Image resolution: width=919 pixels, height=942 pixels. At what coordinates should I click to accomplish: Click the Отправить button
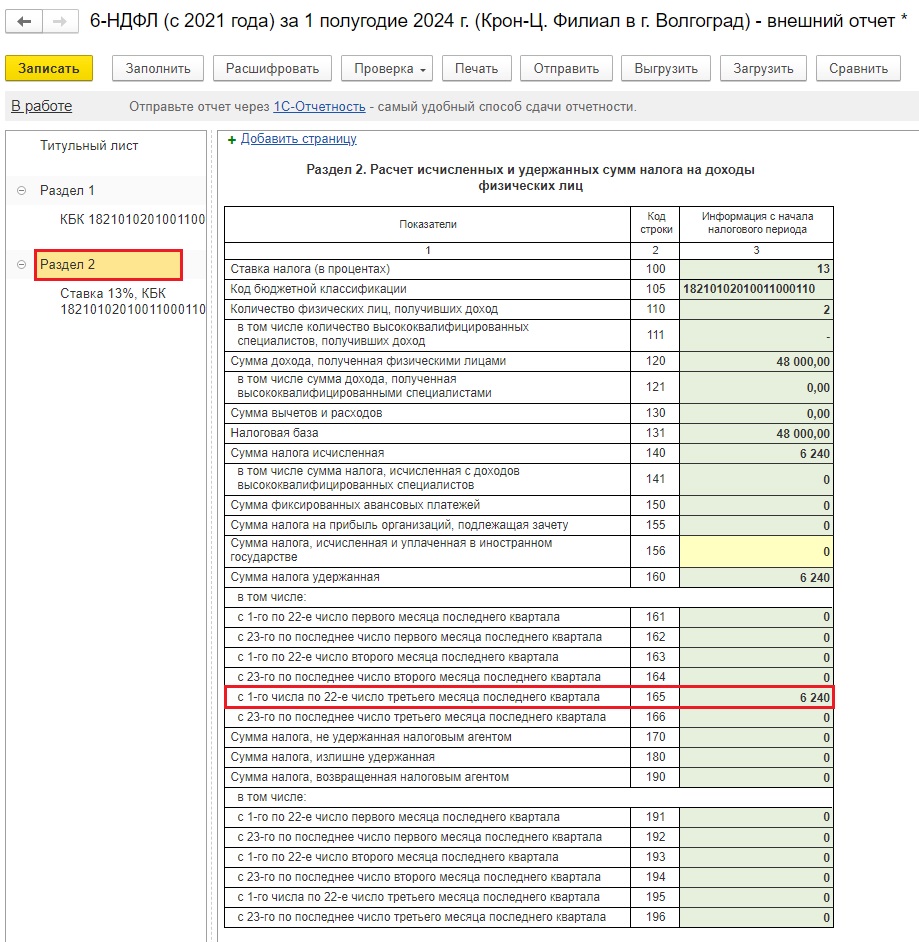(566, 68)
